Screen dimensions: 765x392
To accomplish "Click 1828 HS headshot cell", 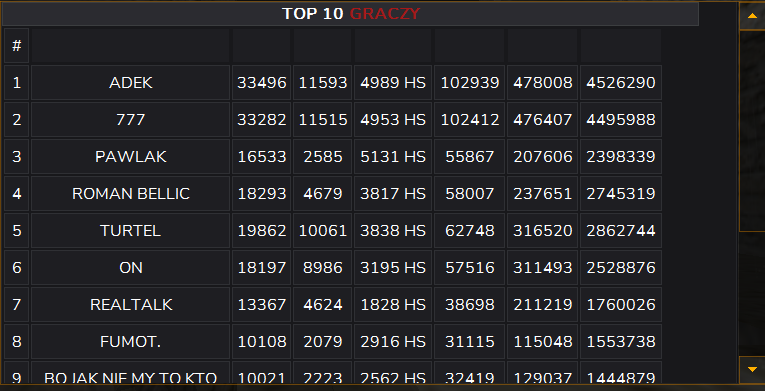I will [393, 305].
